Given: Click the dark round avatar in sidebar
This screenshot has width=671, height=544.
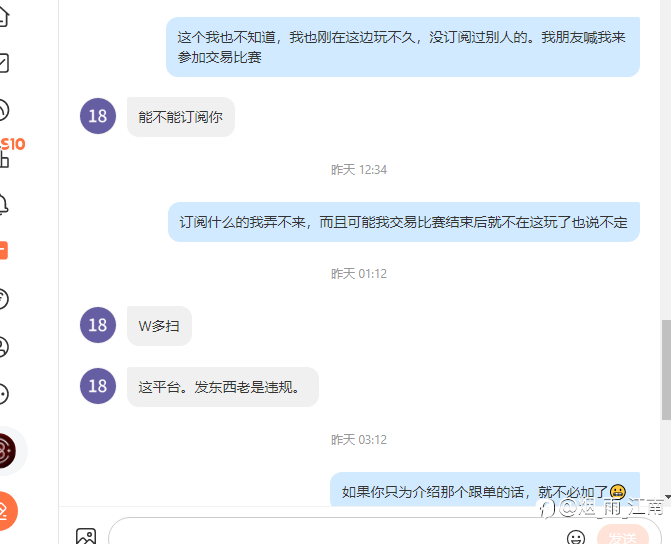Looking at the screenshot, I should pos(7,451).
